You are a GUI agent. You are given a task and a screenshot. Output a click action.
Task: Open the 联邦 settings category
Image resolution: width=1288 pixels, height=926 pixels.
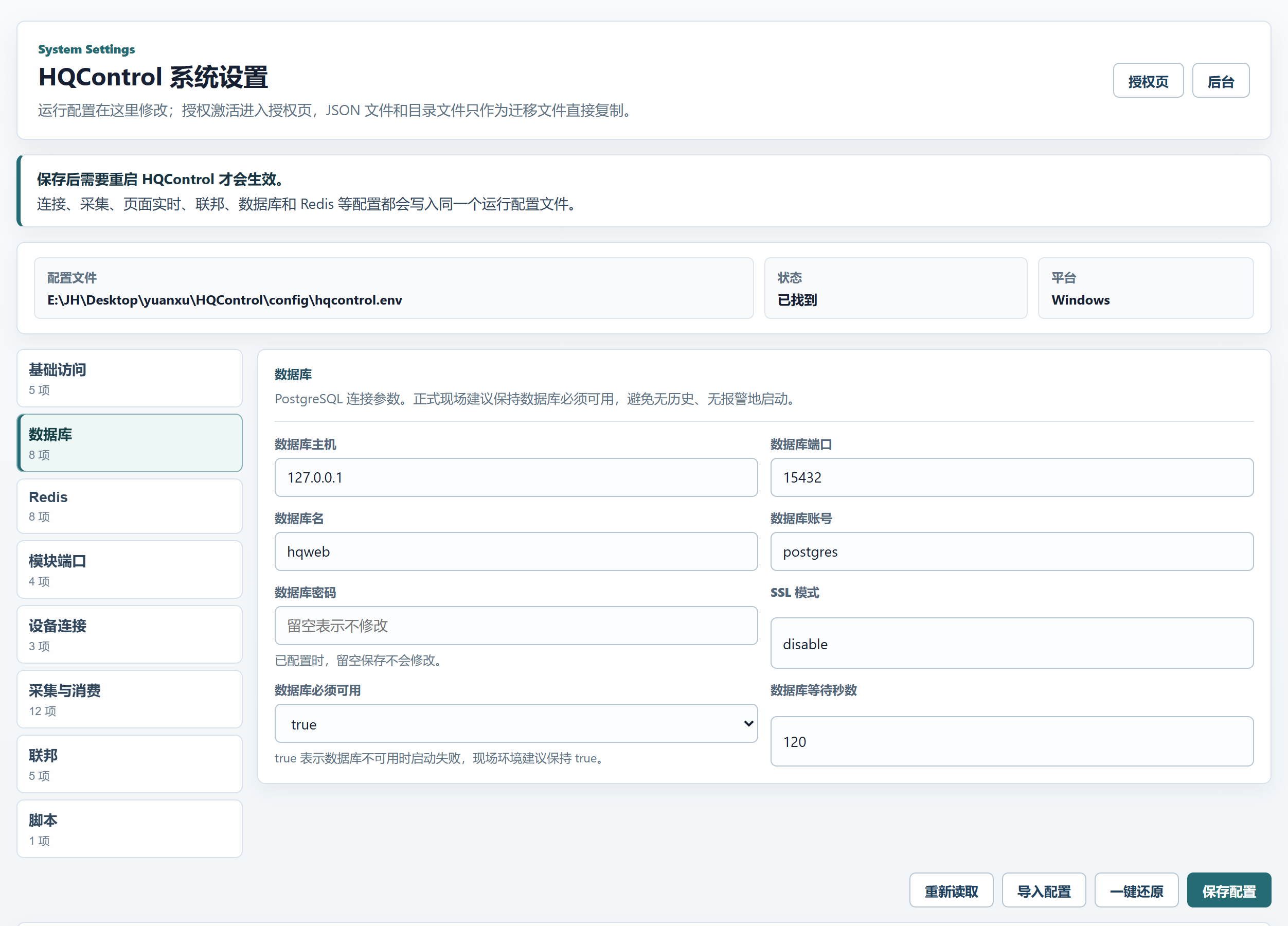pos(130,764)
